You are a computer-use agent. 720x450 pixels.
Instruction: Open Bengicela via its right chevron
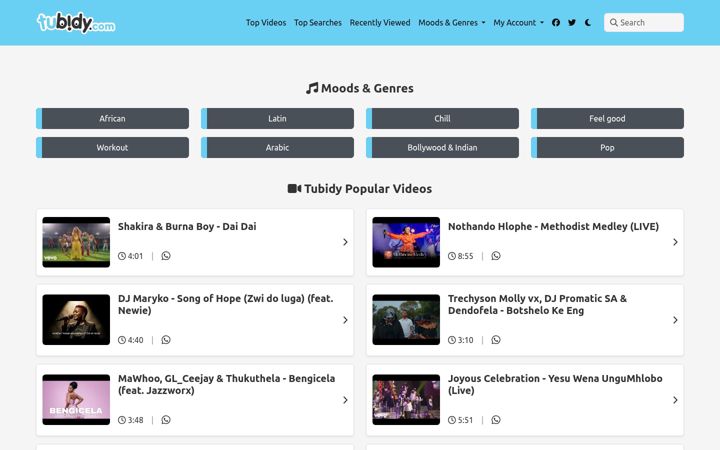(345, 400)
